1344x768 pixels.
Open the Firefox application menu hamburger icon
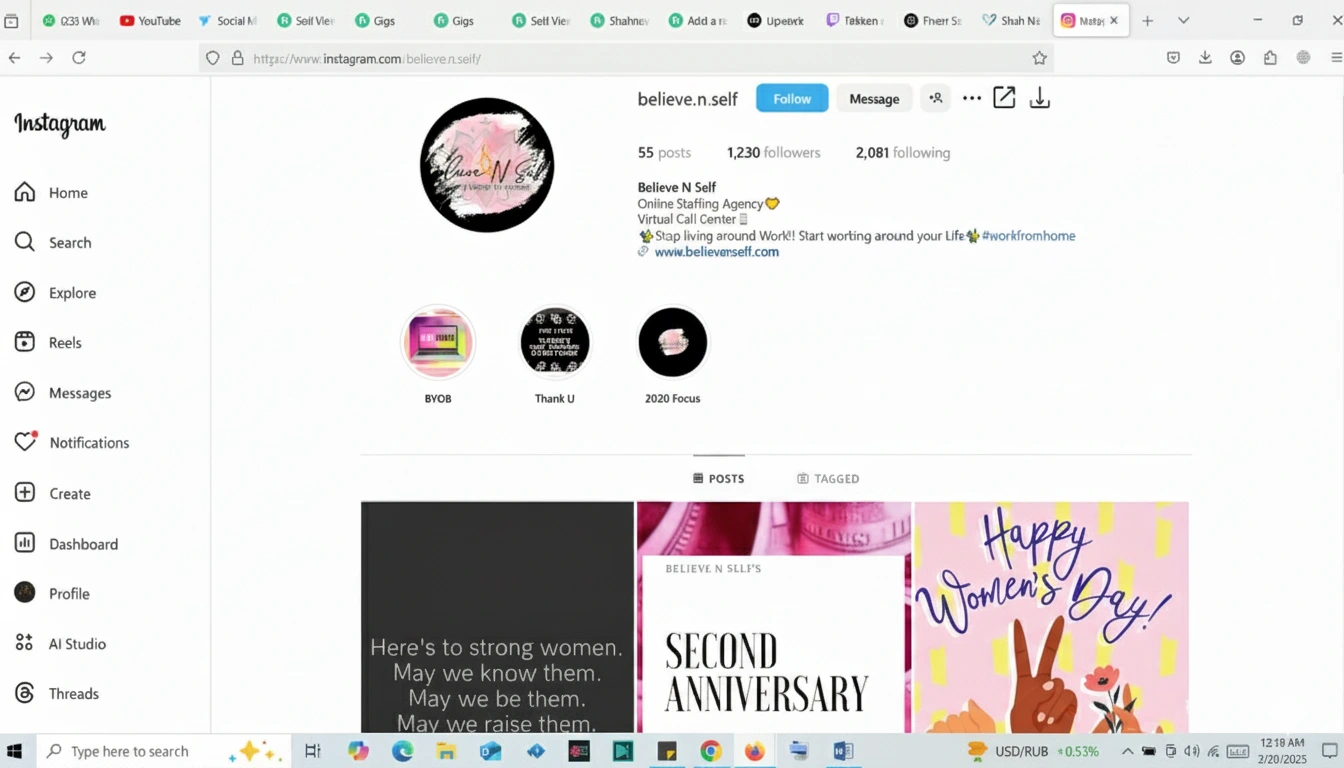1336,58
